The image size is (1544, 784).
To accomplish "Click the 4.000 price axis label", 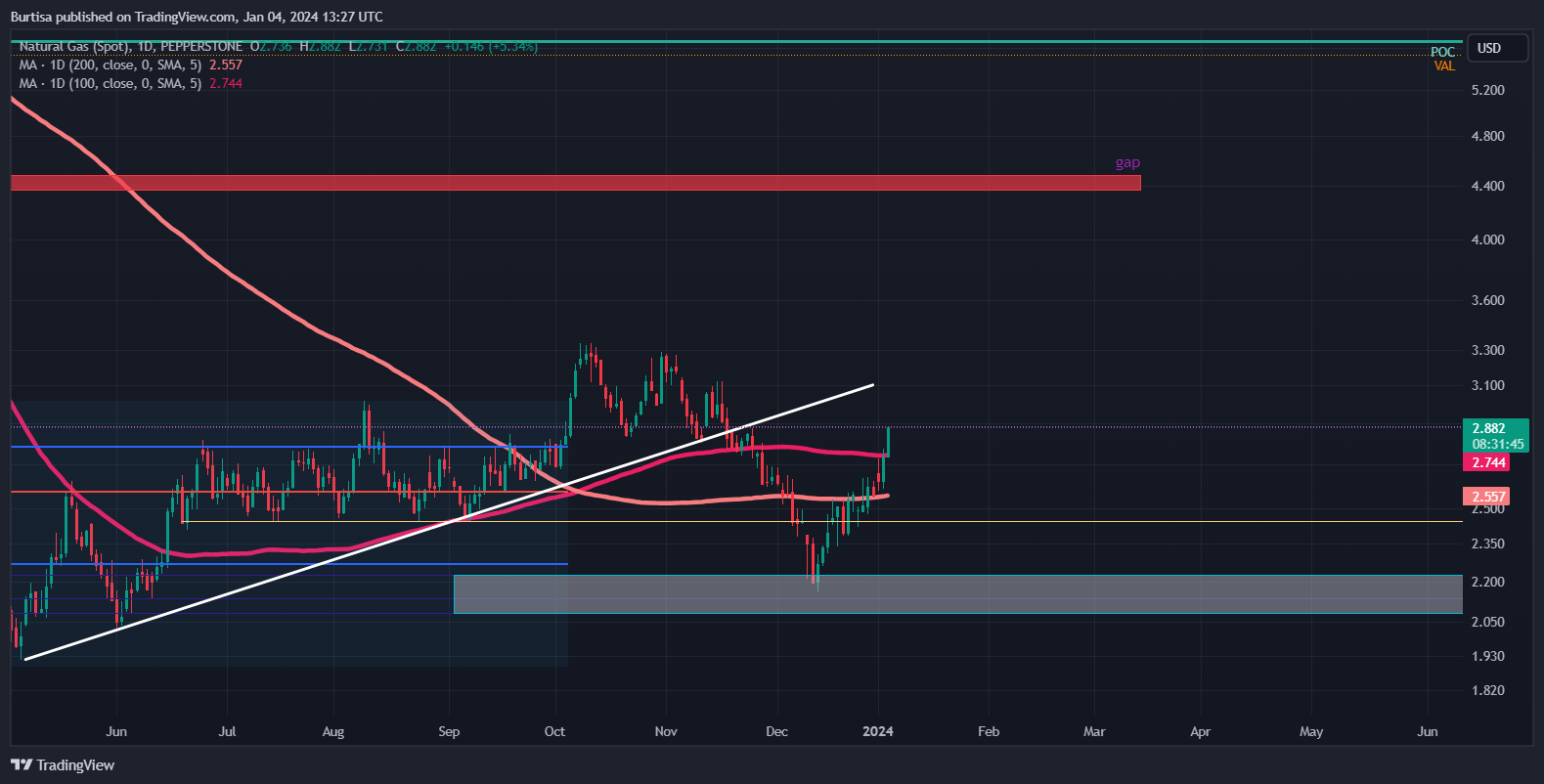I will 1487,240.
